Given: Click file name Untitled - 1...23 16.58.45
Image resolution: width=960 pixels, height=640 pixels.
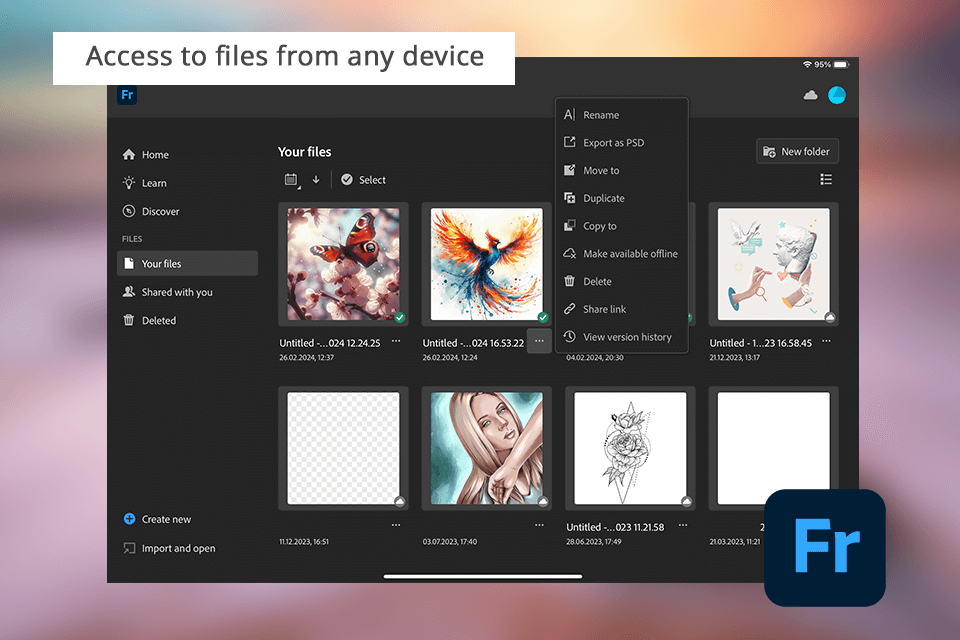Looking at the screenshot, I should pyautogui.click(x=760, y=343).
